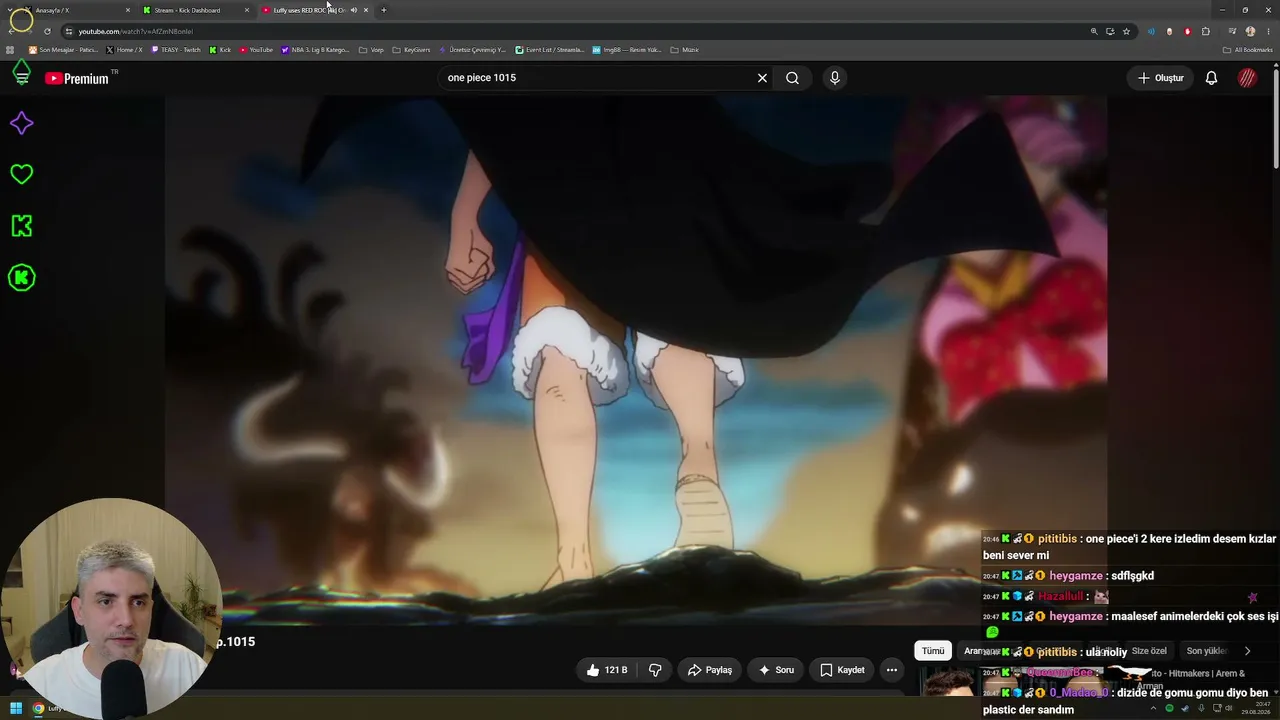1280x720 pixels.
Task: Select the Size özel filter chip
Action: pos(1149,651)
